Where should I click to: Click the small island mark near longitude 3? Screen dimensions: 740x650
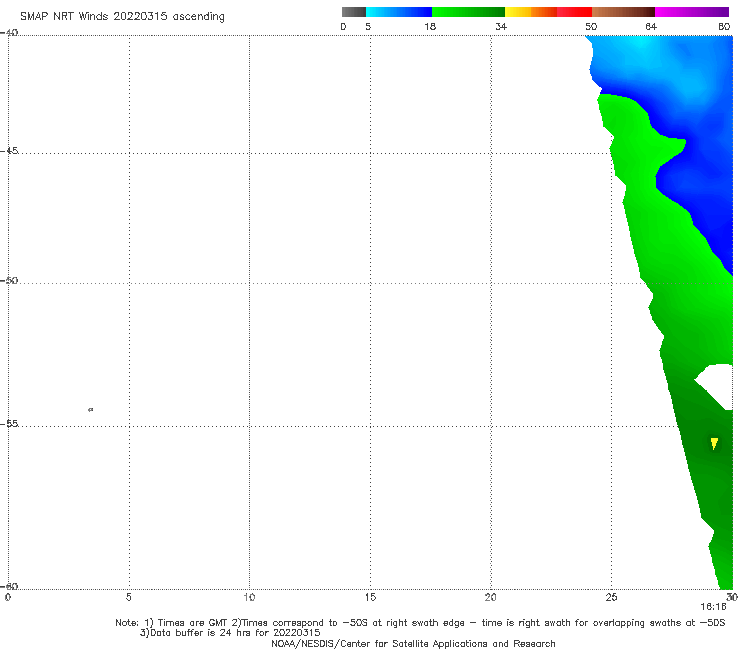point(91,409)
